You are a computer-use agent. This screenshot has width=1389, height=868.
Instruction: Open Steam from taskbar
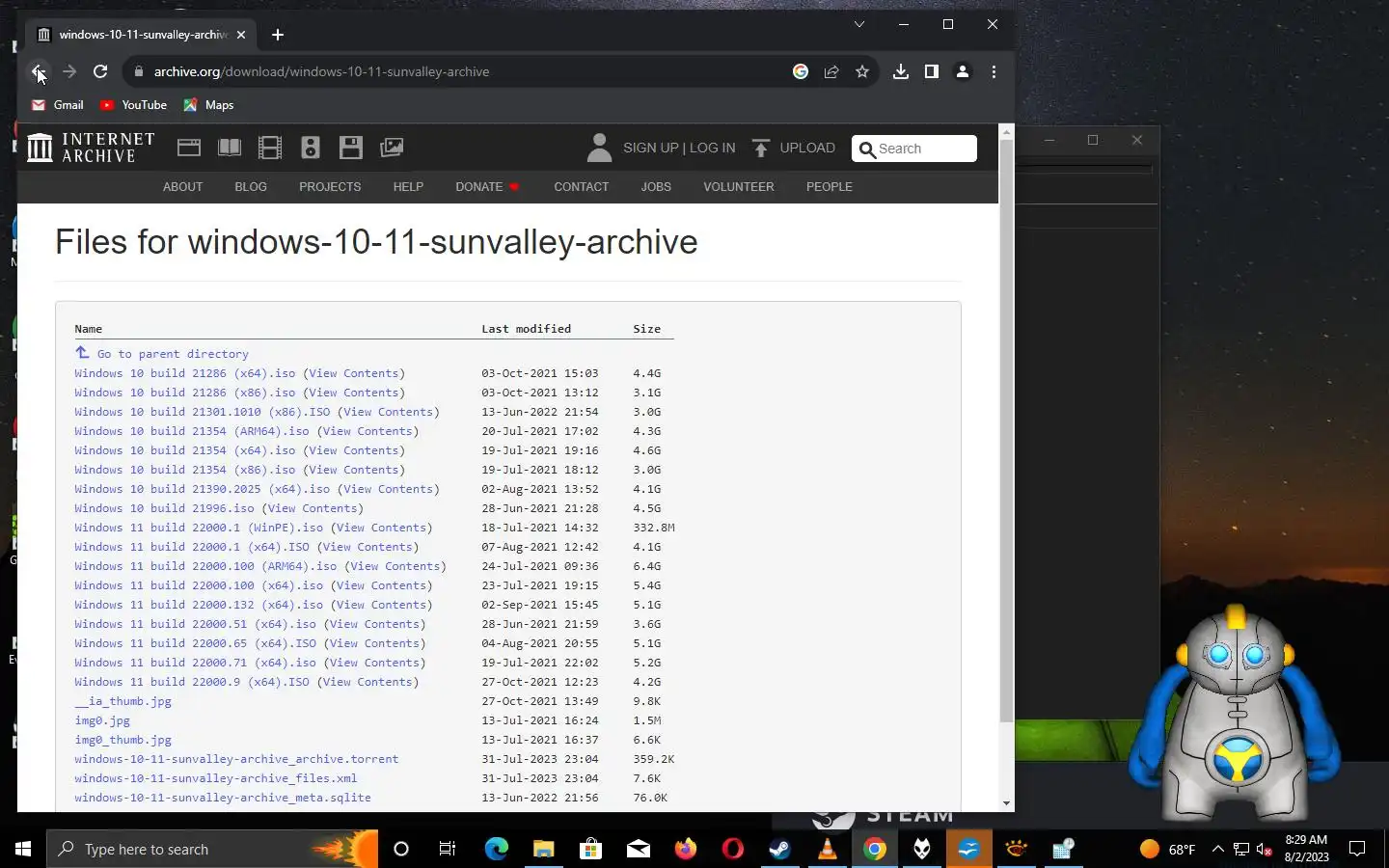(779, 849)
